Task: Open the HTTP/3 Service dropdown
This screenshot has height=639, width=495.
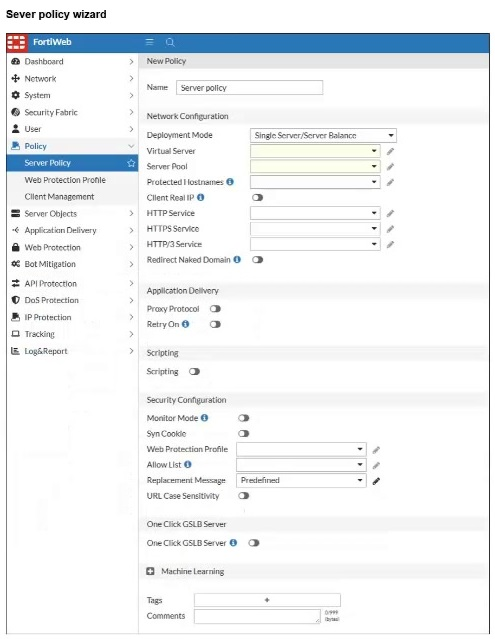Action: coord(315,244)
